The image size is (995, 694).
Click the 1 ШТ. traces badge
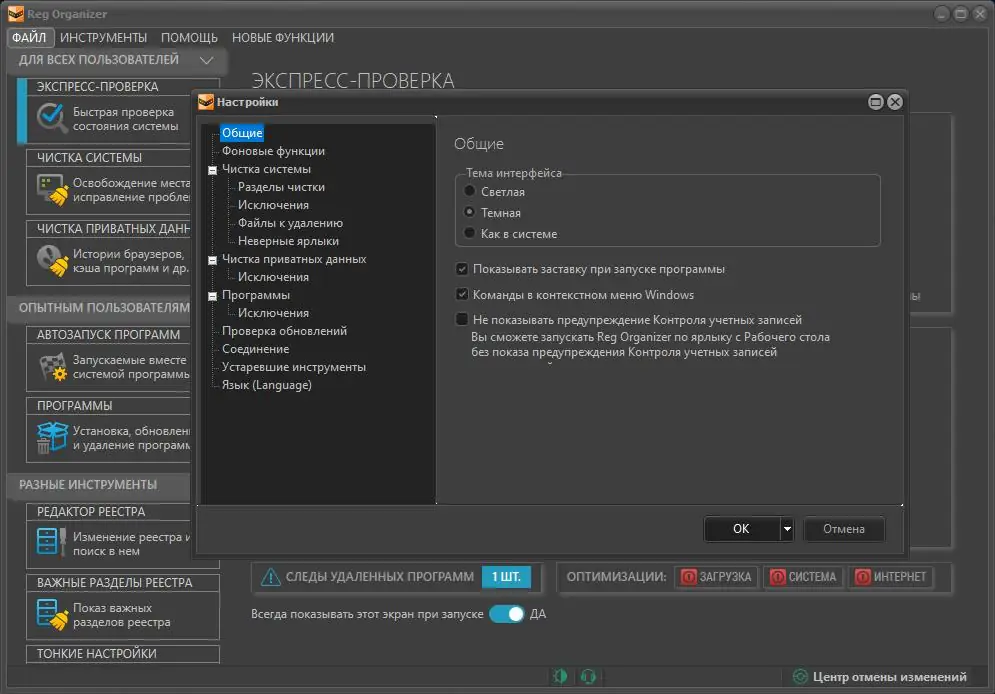tap(508, 577)
